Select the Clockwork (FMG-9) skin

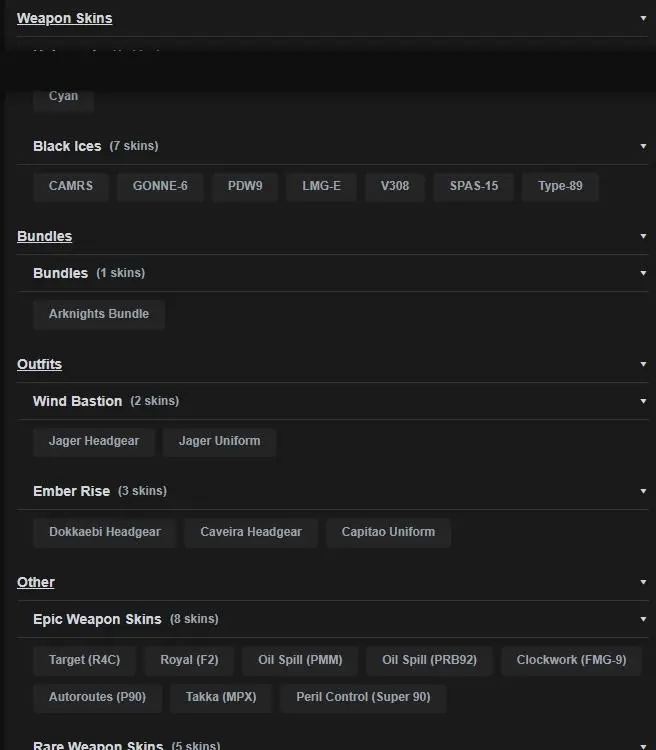click(571, 660)
